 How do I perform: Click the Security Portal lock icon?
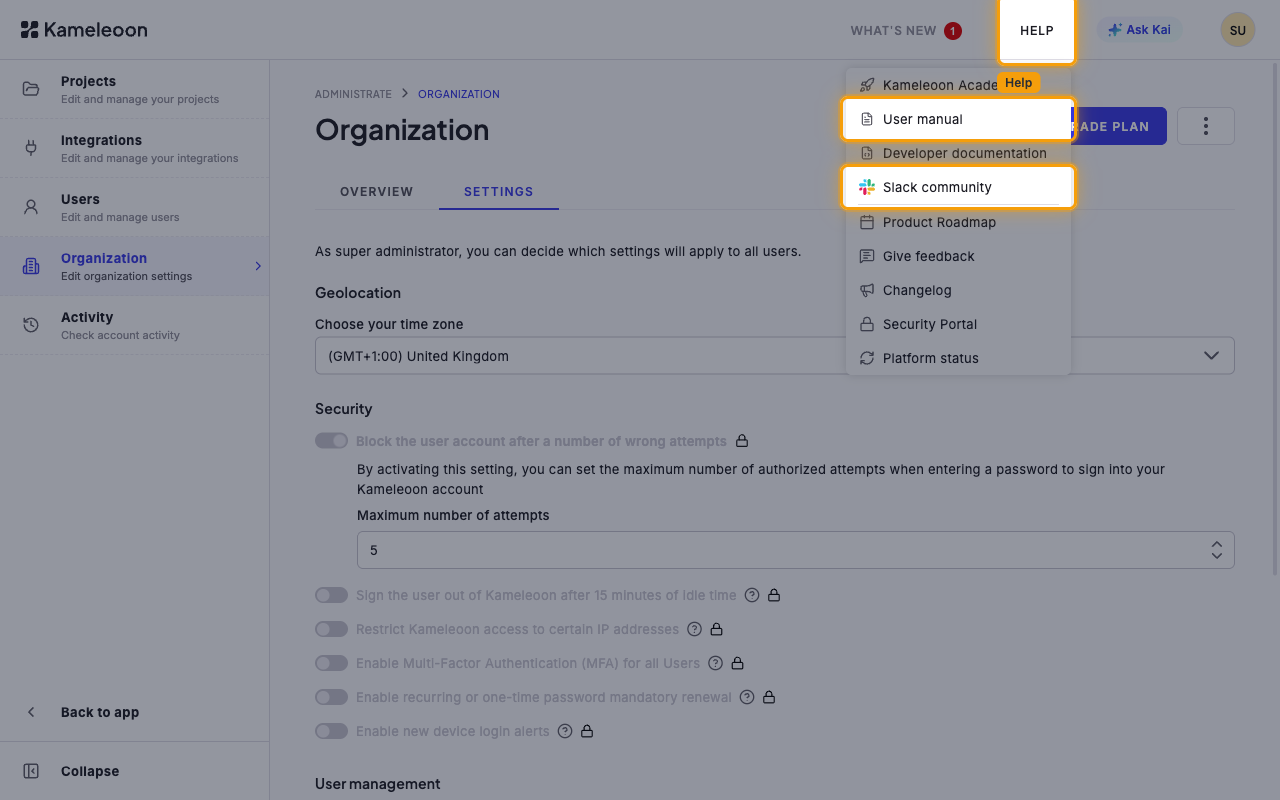pos(867,324)
